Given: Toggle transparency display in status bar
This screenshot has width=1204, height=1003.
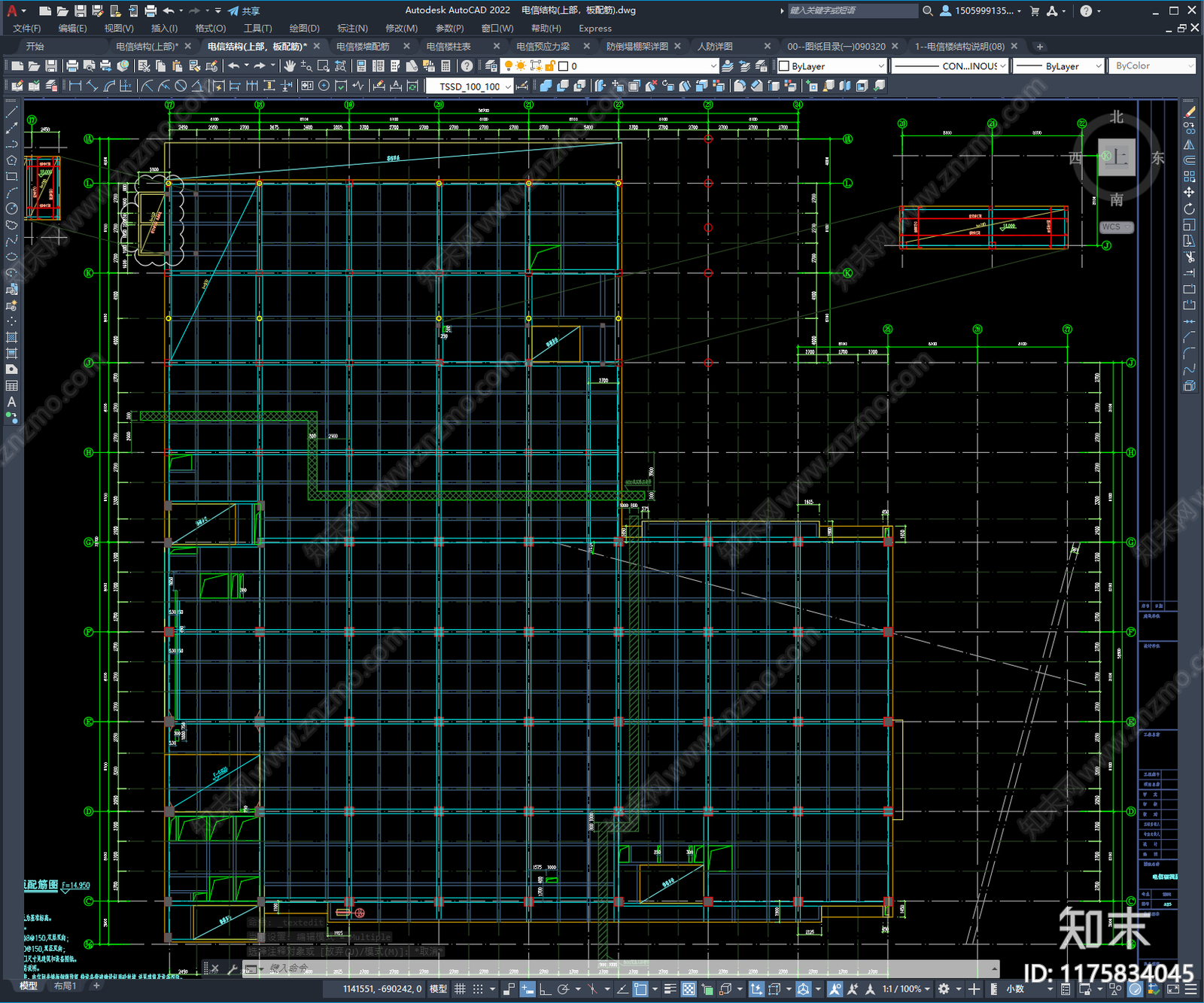Looking at the screenshot, I should 688,989.
